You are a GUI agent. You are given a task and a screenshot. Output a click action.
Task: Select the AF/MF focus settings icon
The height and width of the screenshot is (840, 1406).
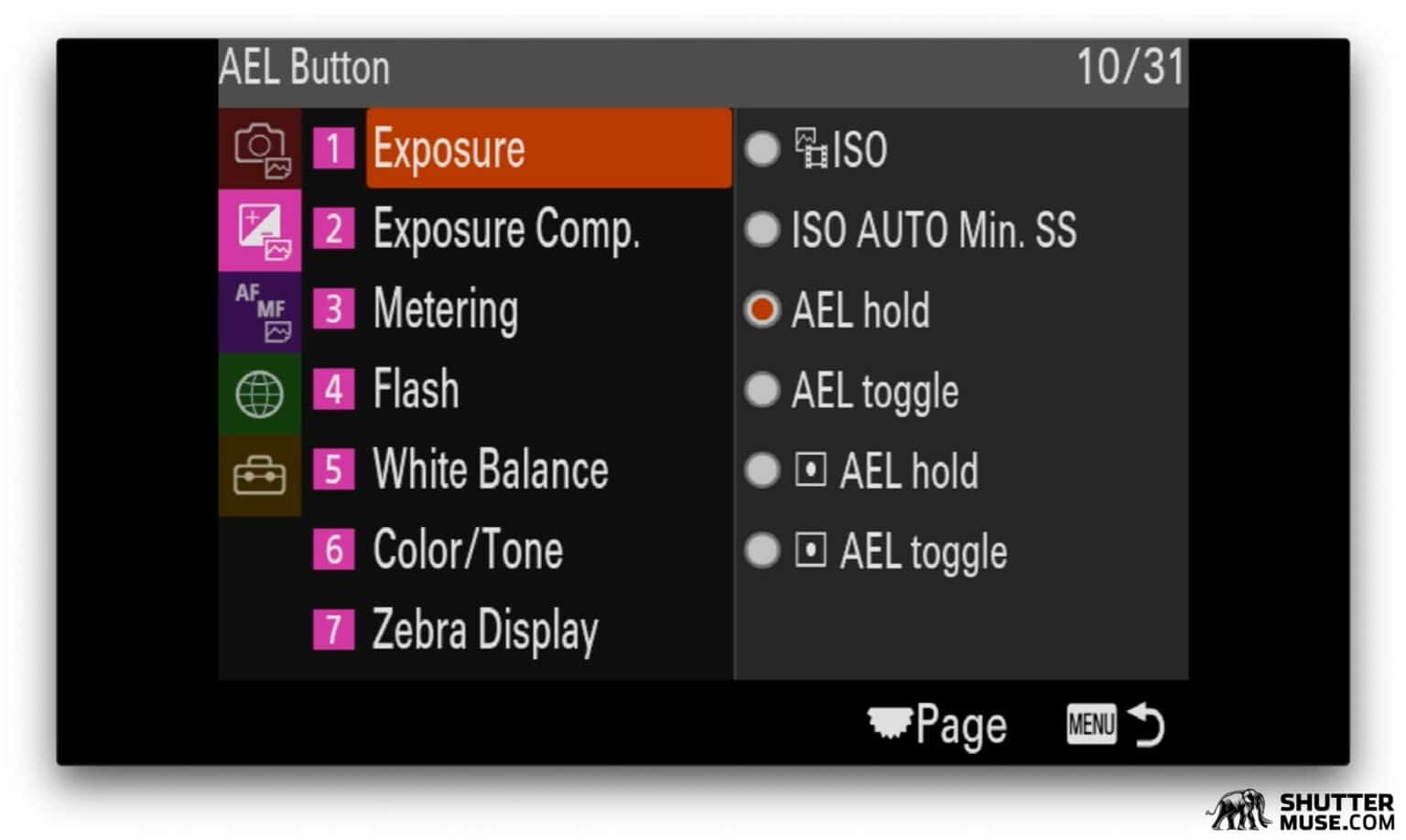click(x=259, y=312)
